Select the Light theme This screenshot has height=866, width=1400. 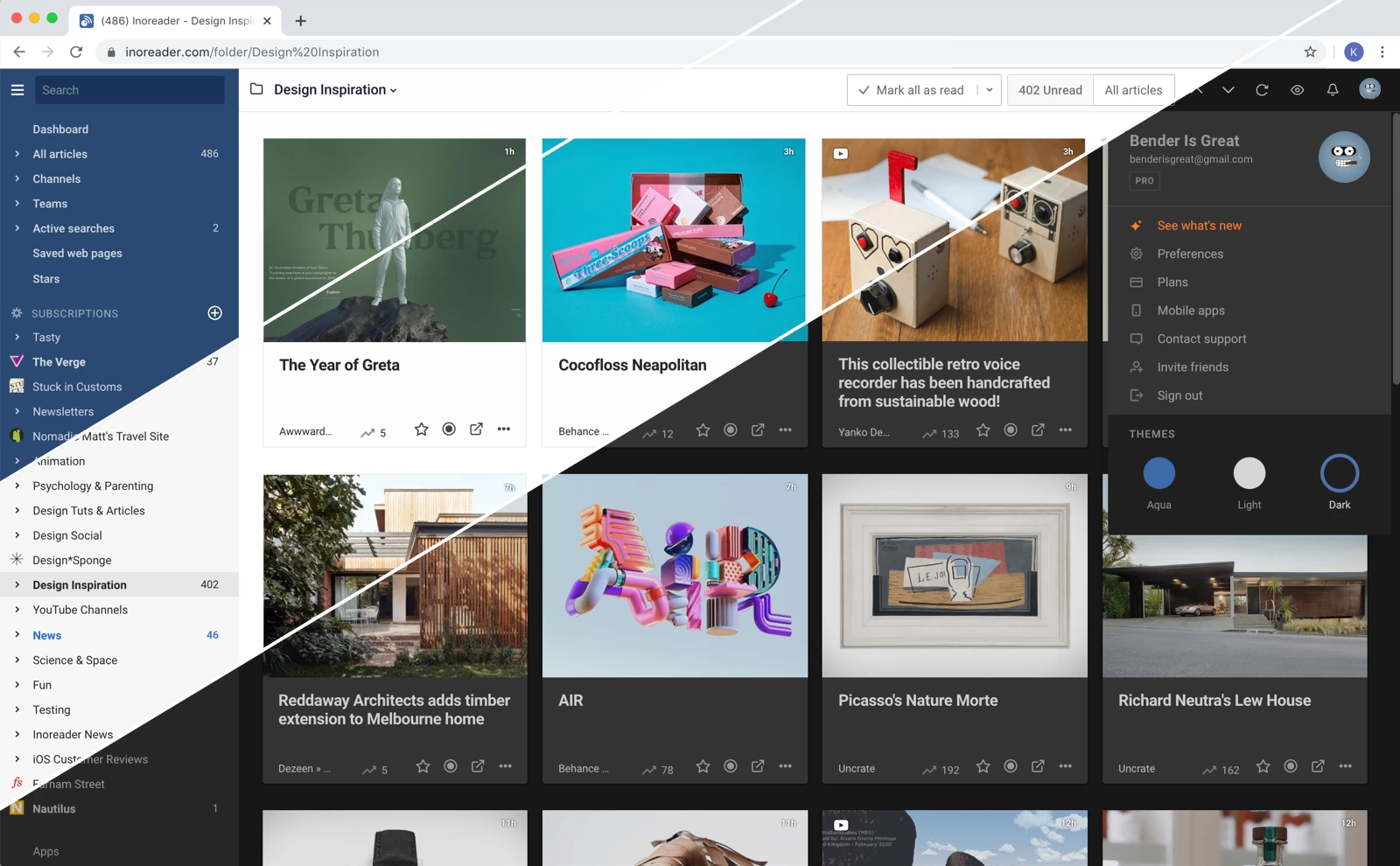click(1249, 473)
